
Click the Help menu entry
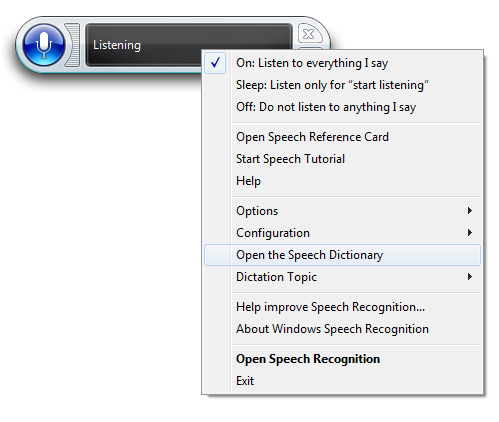point(342,181)
